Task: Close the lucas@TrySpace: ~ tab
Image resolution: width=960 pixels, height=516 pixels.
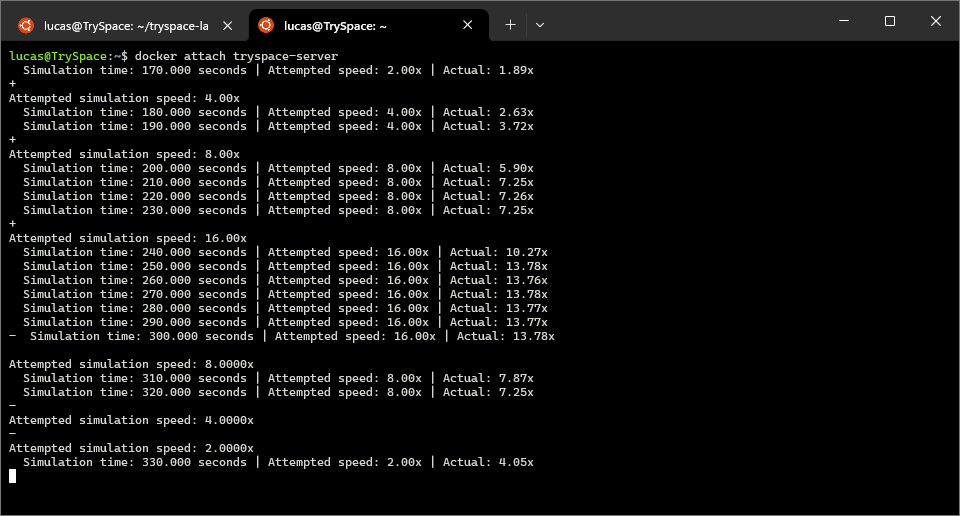Action: tap(467, 25)
